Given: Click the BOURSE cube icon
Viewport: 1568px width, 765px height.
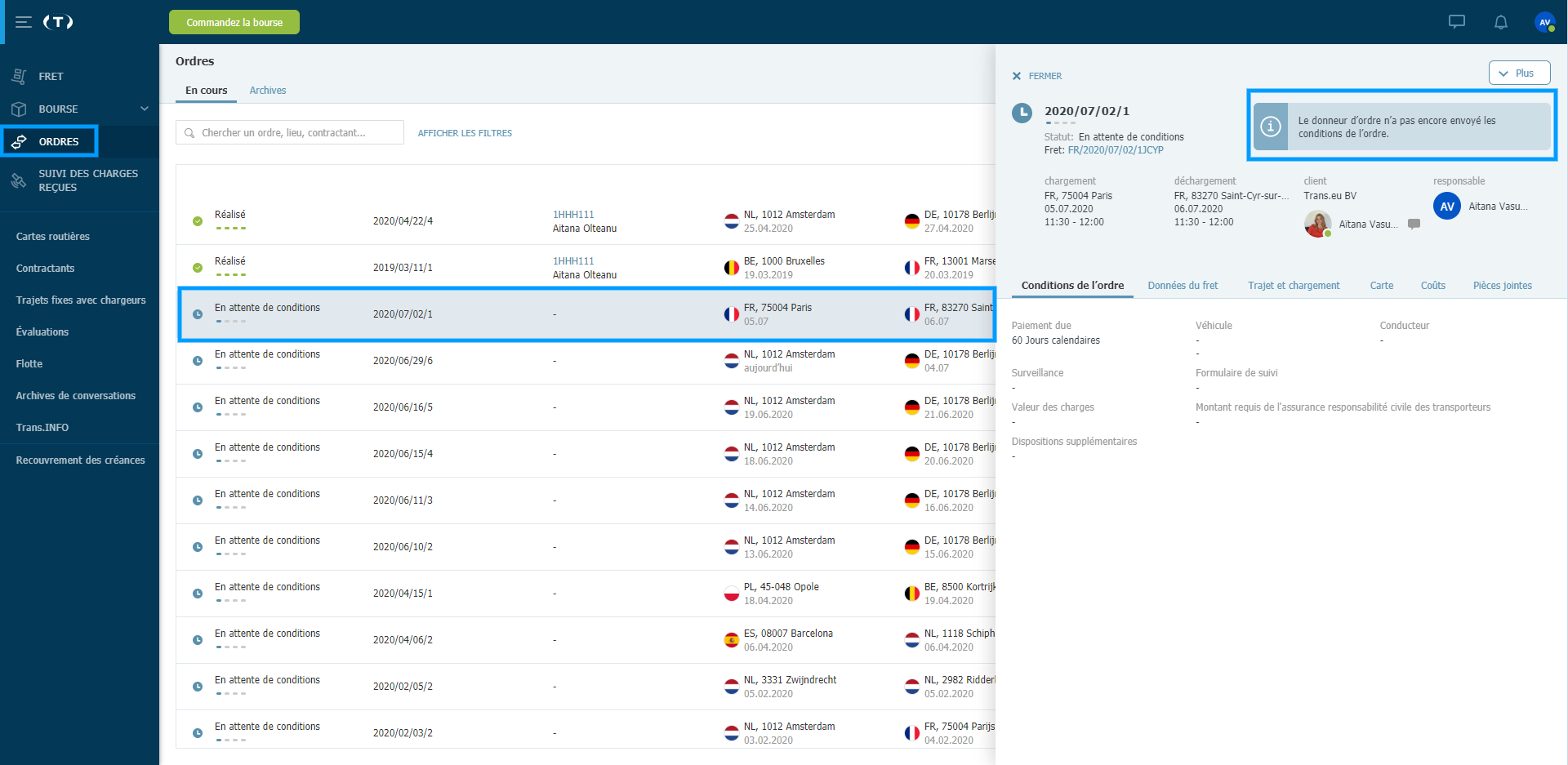Looking at the screenshot, I should pos(19,109).
